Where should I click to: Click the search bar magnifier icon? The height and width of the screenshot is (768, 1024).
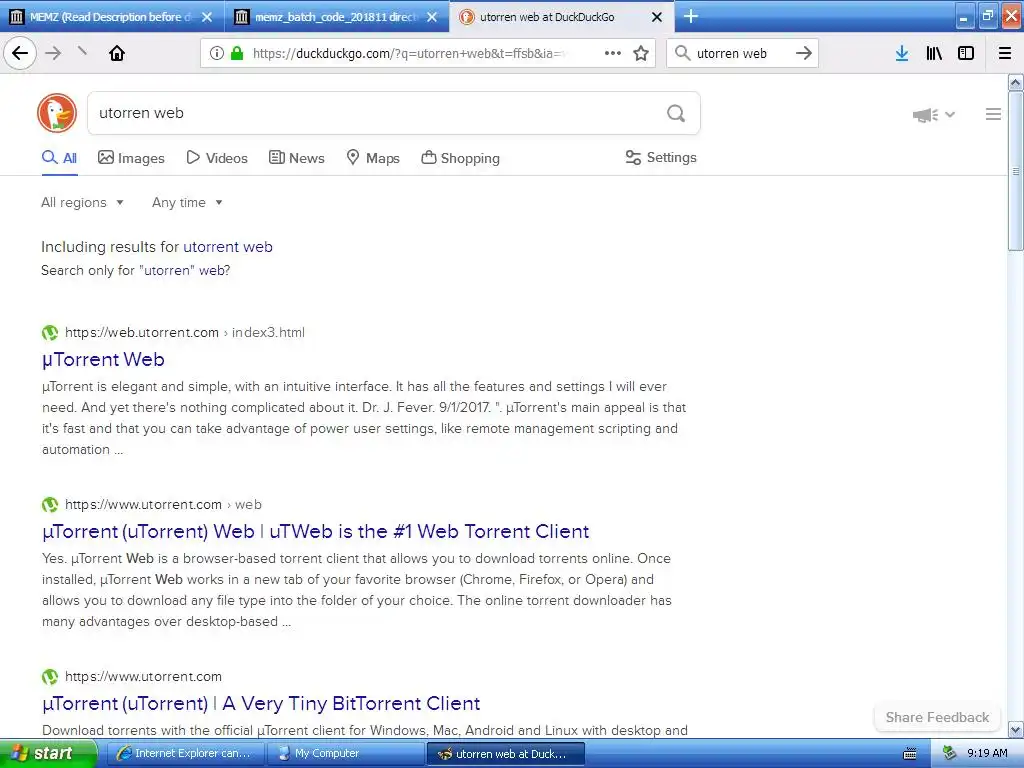point(682,53)
